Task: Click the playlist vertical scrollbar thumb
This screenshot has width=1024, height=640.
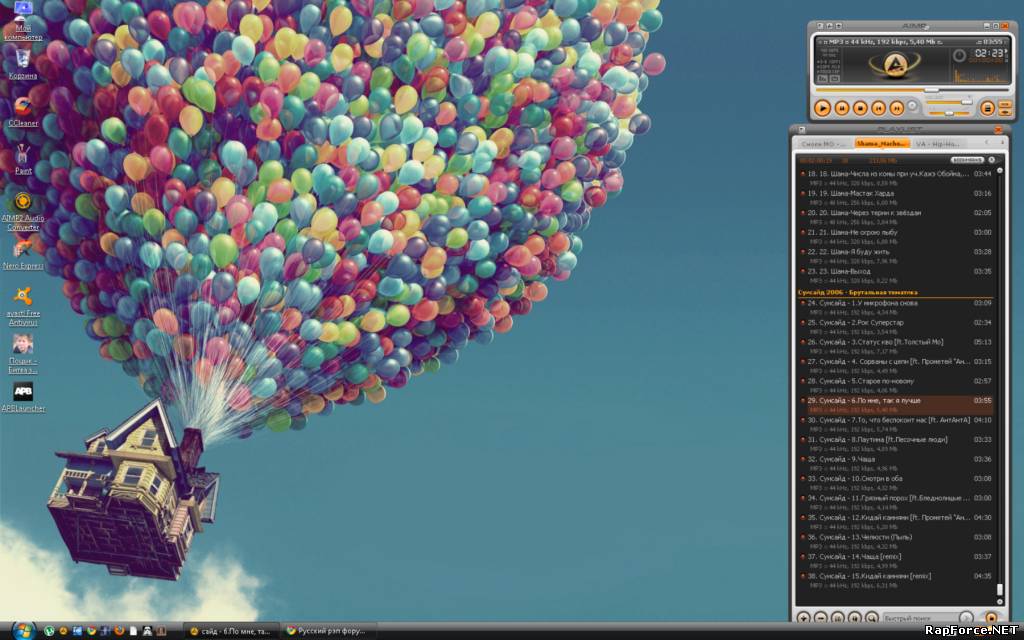Action: [999, 590]
